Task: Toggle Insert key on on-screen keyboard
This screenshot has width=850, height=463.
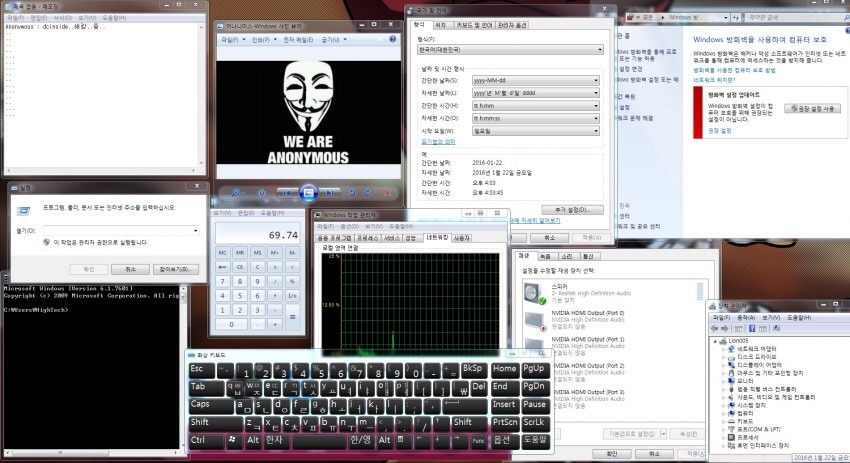Action: 504,405
